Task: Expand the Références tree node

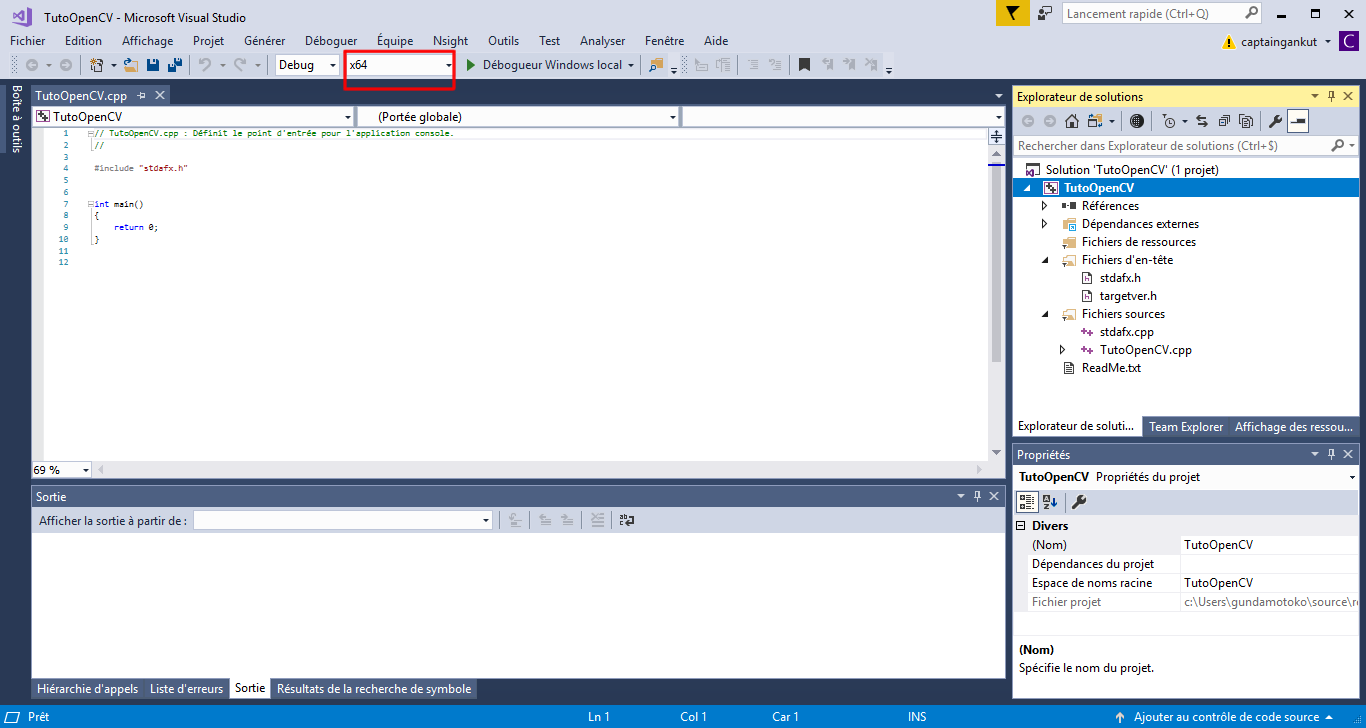Action: pos(1045,206)
